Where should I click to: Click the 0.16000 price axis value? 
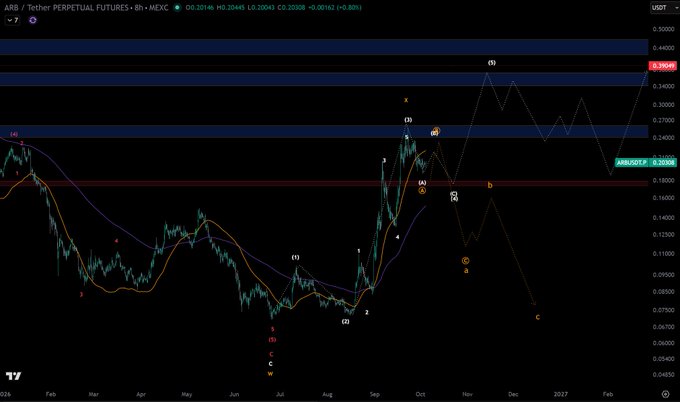[x=664, y=198]
